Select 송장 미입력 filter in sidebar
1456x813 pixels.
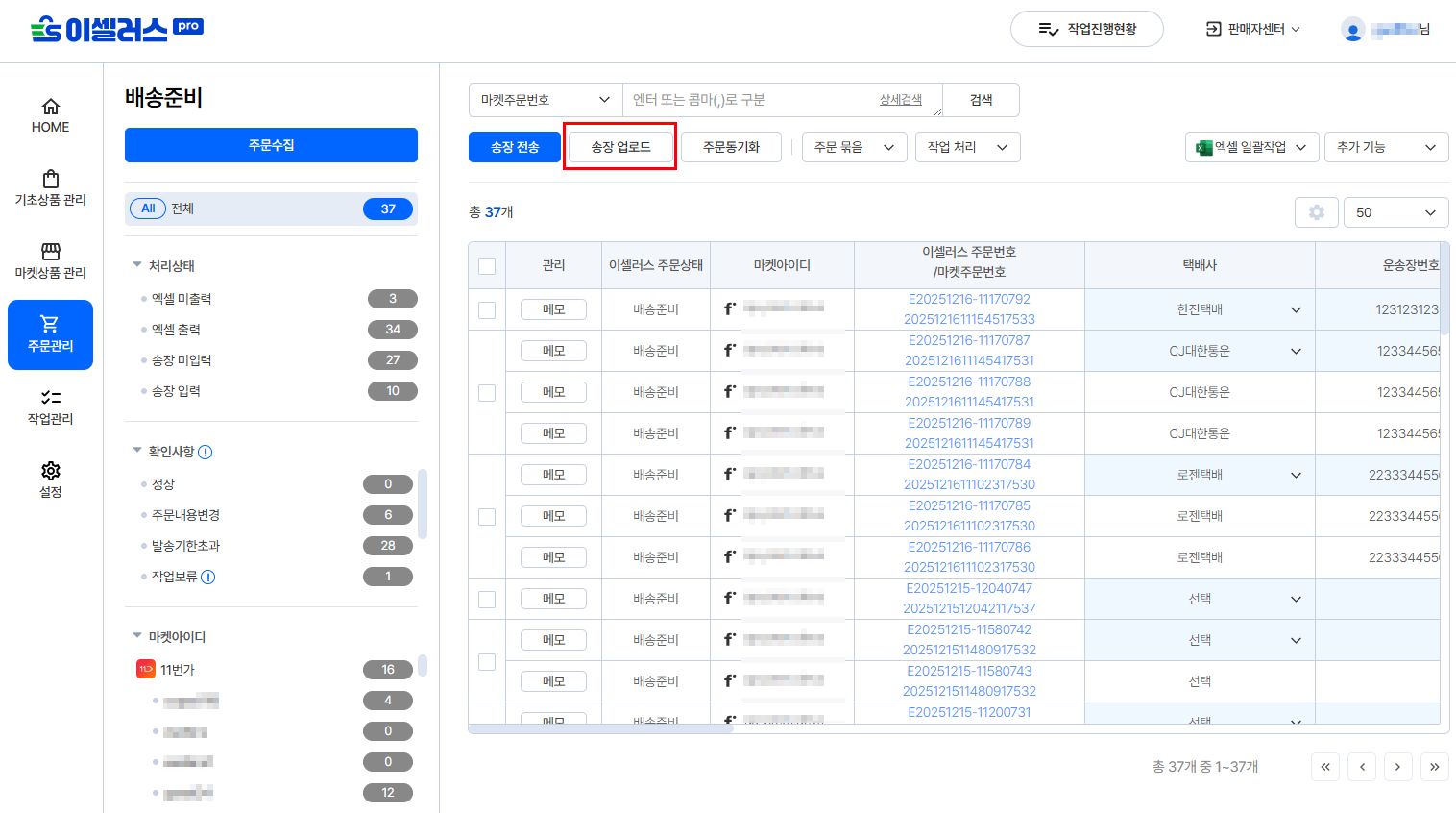click(182, 360)
